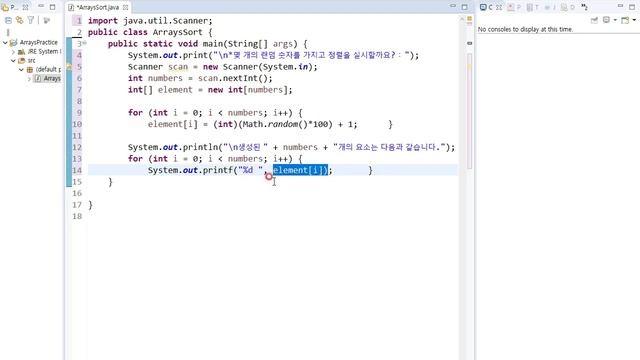Click 'public class ArraysSort' text
Viewport: 640px width, 360px height.
click(x=145, y=32)
